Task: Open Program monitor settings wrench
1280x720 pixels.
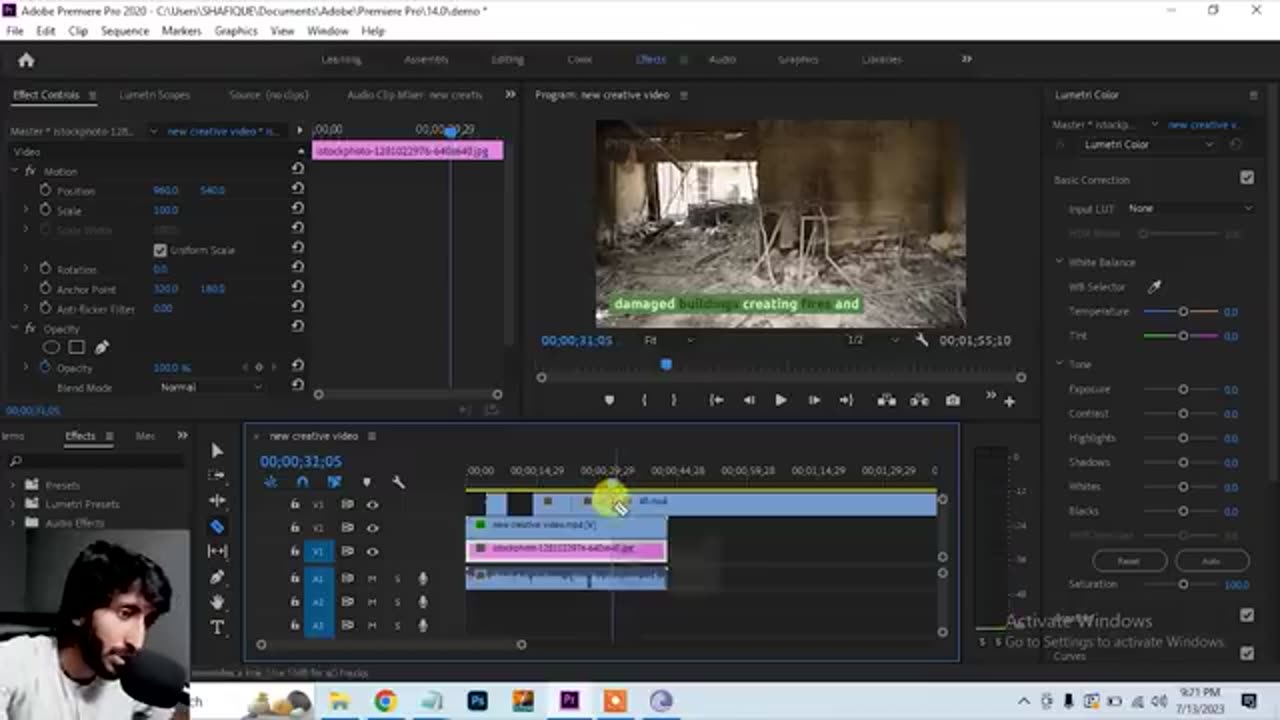Action: [922, 340]
